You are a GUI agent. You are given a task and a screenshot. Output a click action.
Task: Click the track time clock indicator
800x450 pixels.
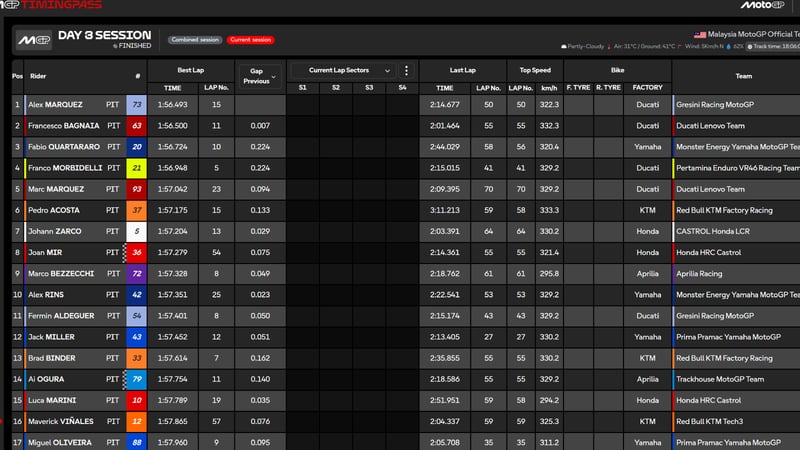point(774,46)
